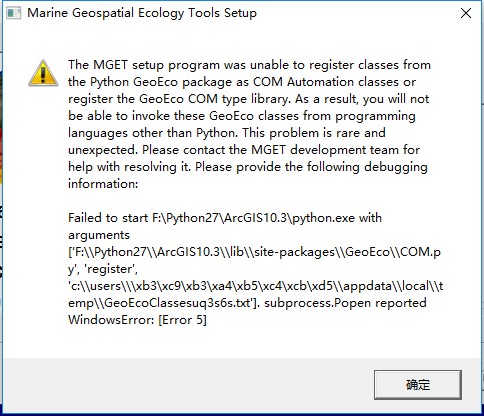Click the line languages other than Python
This screenshot has height=416, width=484.
(x=227, y=133)
